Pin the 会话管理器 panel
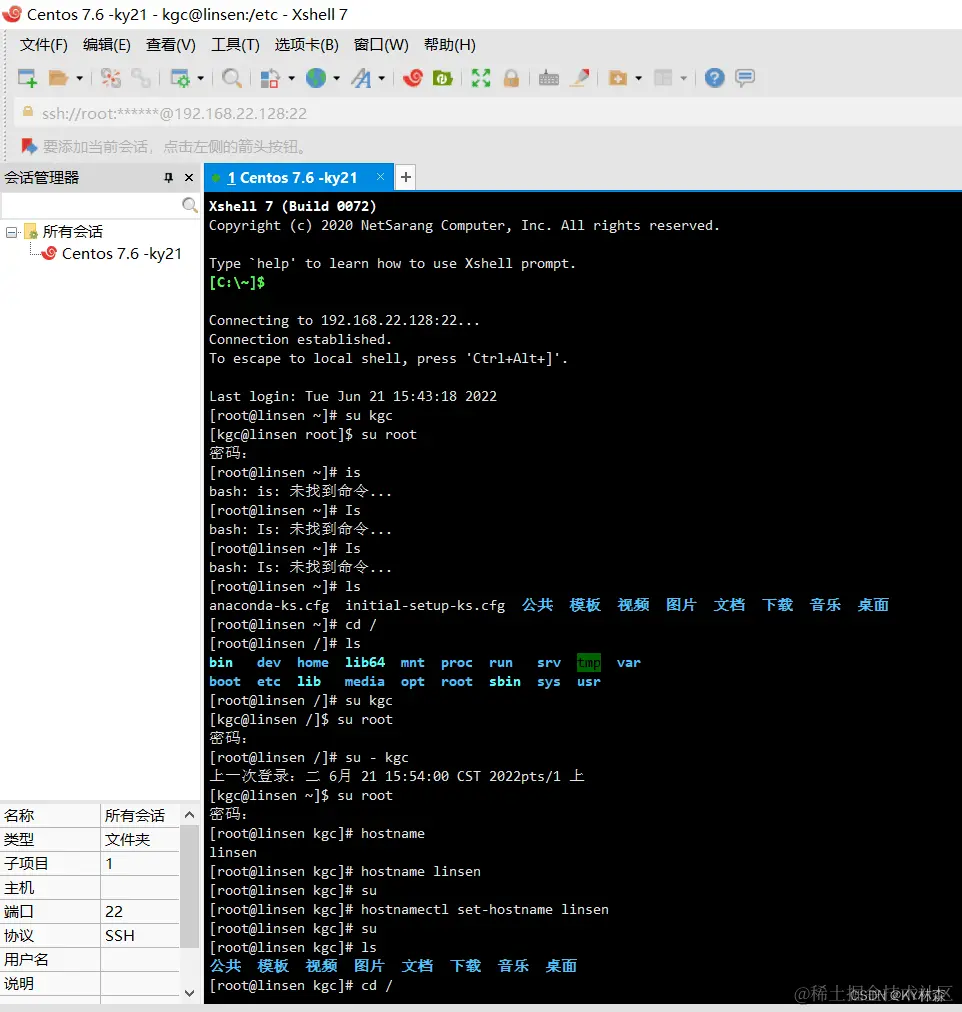The height and width of the screenshot is (1012, 962). (168, 177)
